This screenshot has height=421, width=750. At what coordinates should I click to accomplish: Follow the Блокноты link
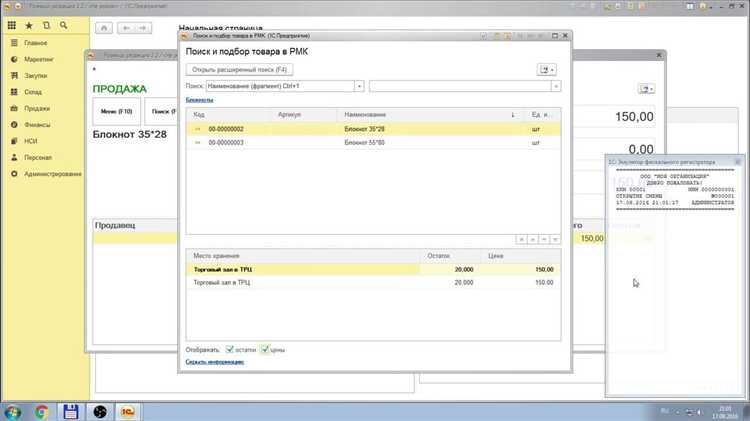click(x=199, y=100)
